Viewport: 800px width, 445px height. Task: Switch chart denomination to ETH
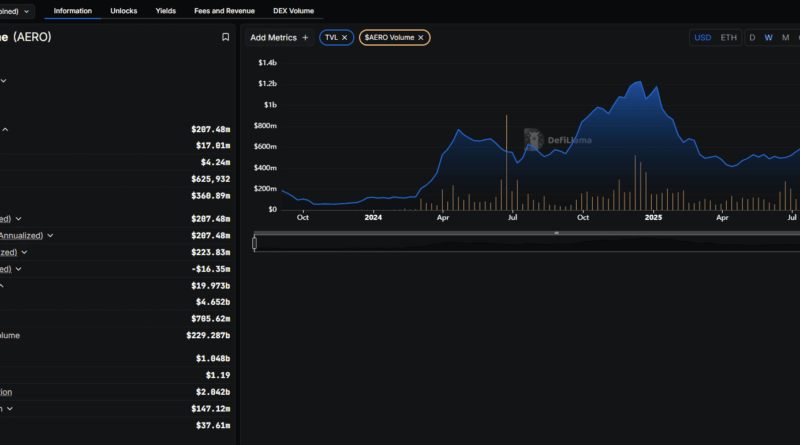(x=728, y=38)
